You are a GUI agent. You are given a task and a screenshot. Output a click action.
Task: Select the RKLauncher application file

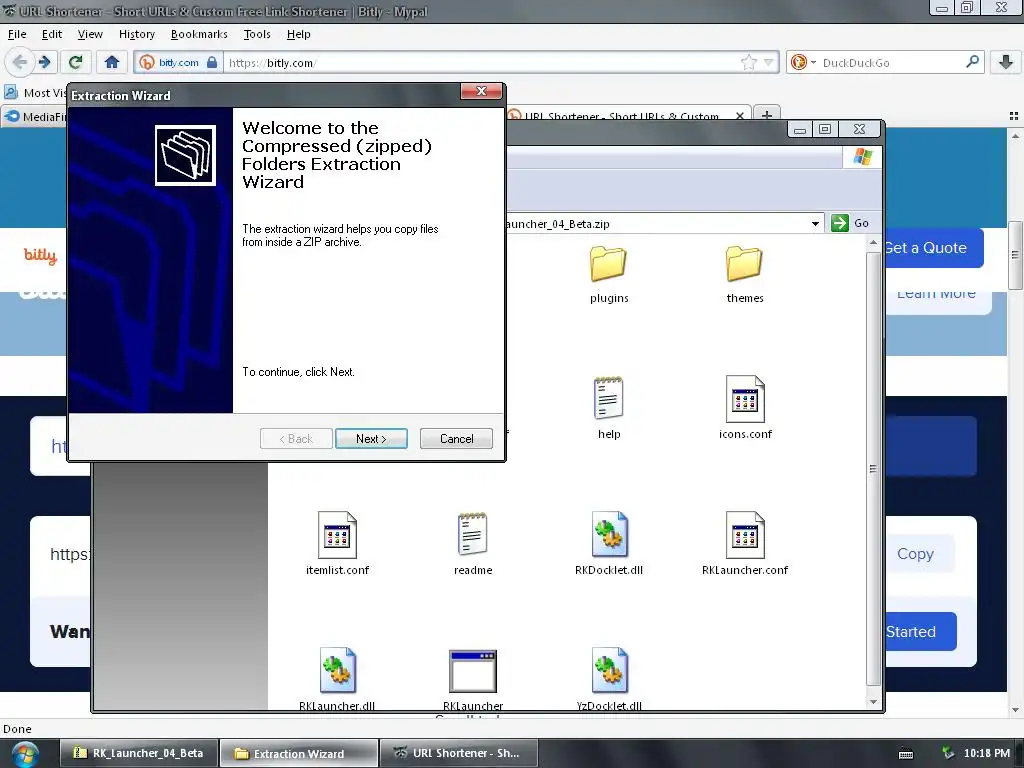click(473, 678)
